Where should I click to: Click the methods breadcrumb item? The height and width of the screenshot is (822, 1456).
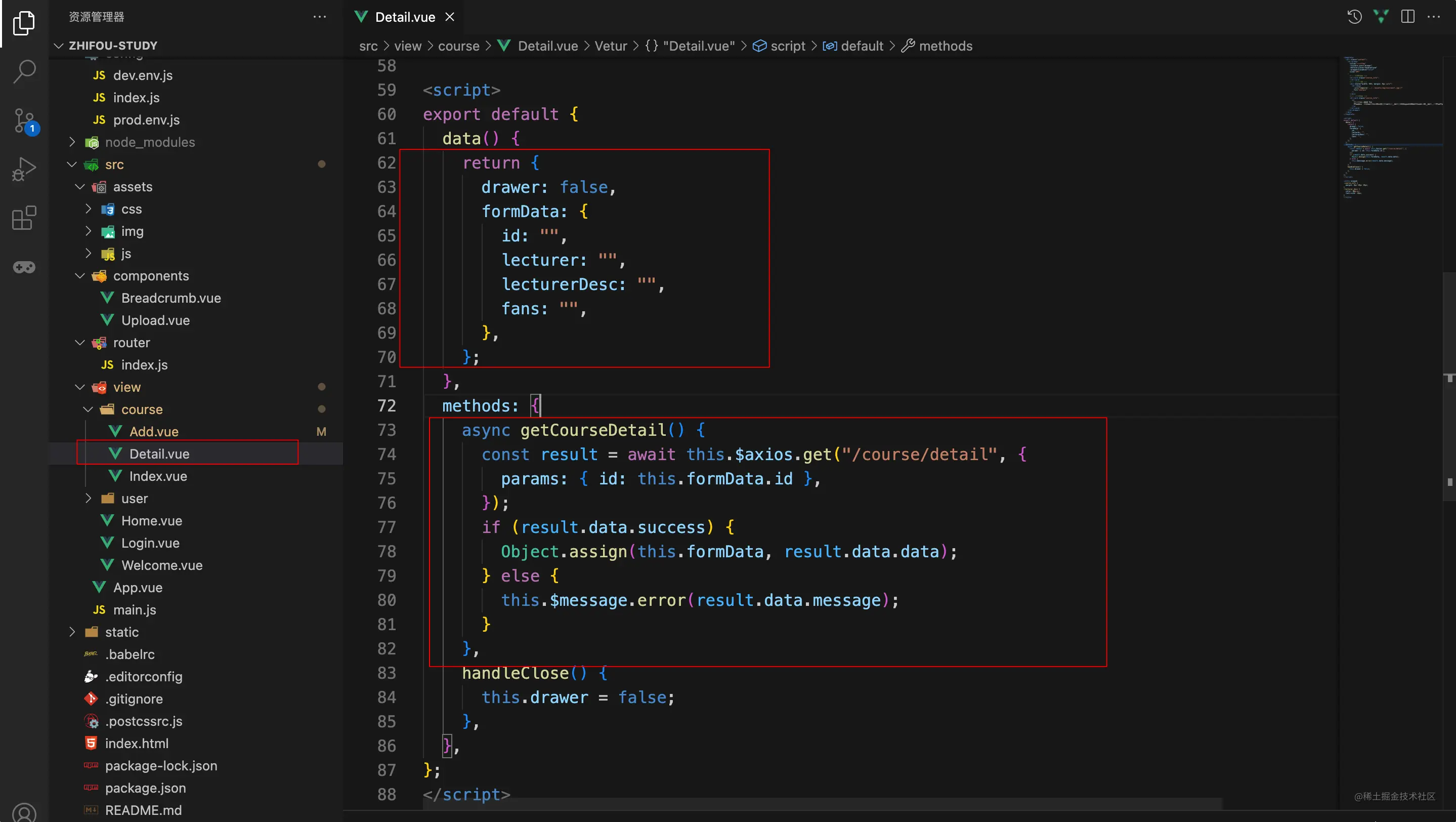(945, 46)
